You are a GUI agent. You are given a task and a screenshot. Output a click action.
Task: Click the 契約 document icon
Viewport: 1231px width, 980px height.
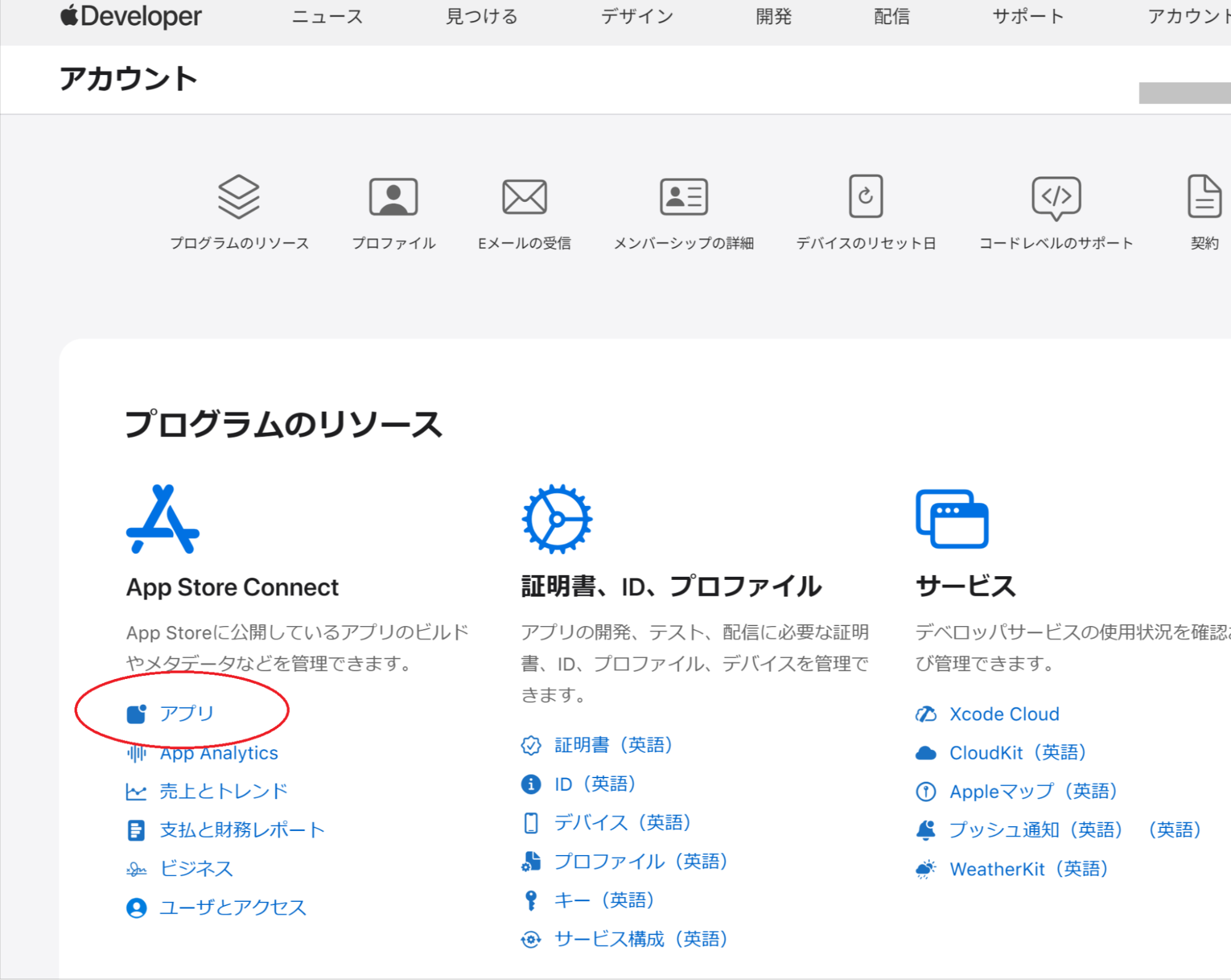1204,197
